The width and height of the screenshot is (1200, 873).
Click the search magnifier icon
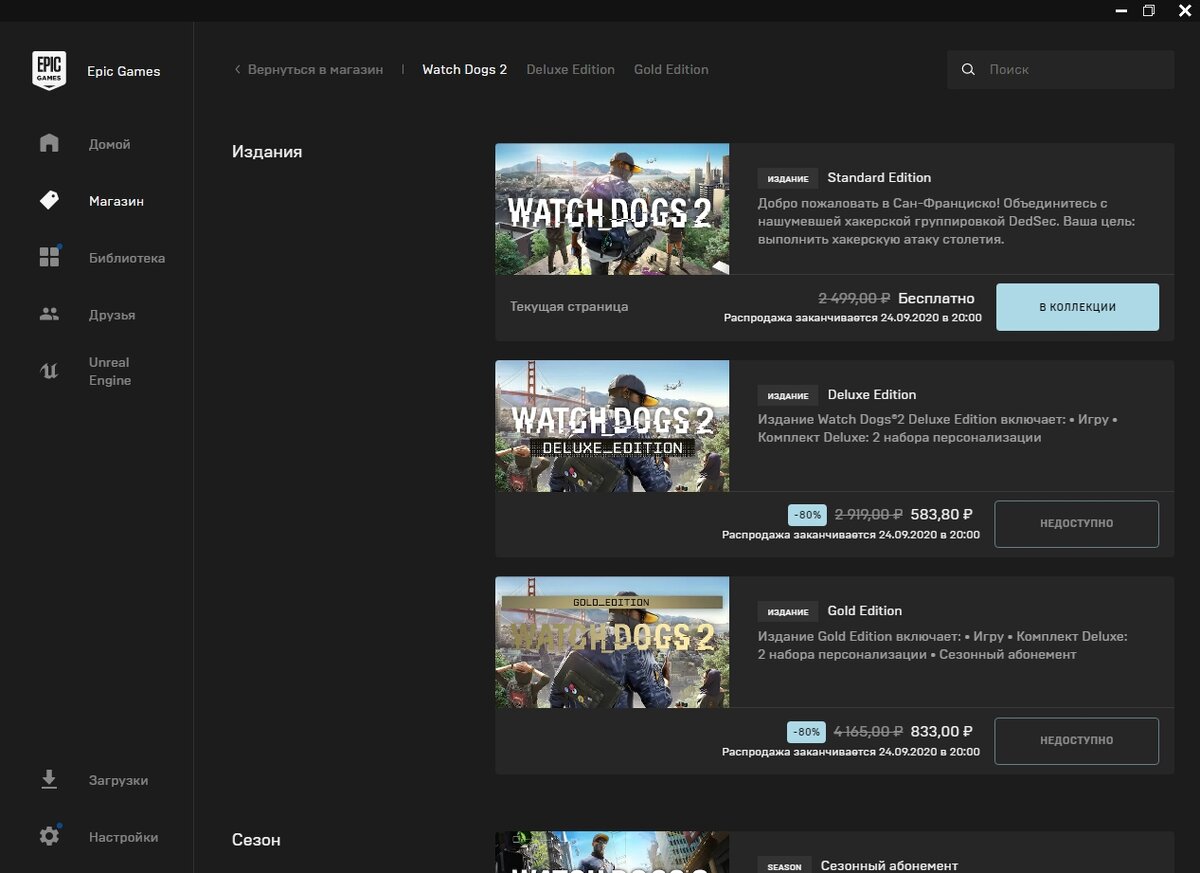coord(968,70)
